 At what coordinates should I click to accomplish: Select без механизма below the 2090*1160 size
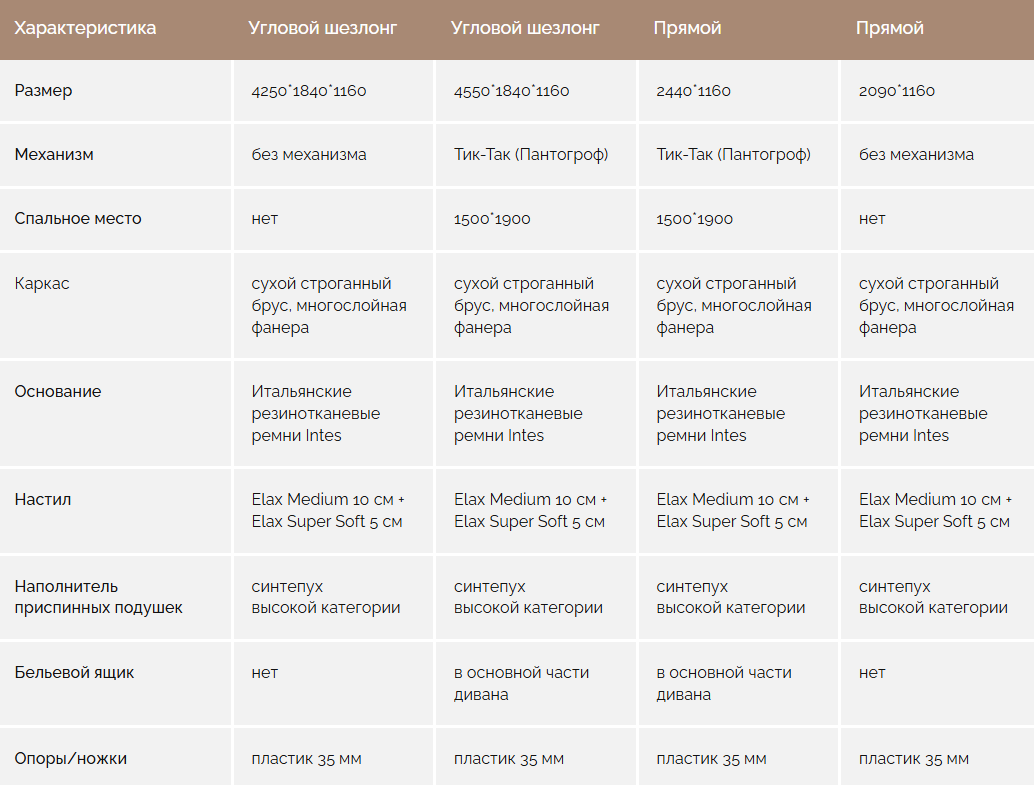tap(916, 155)
